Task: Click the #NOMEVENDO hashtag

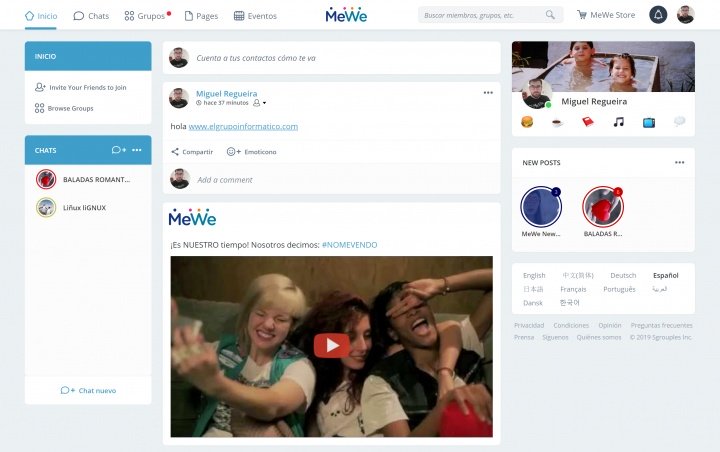Action: [x=349, y=245]
